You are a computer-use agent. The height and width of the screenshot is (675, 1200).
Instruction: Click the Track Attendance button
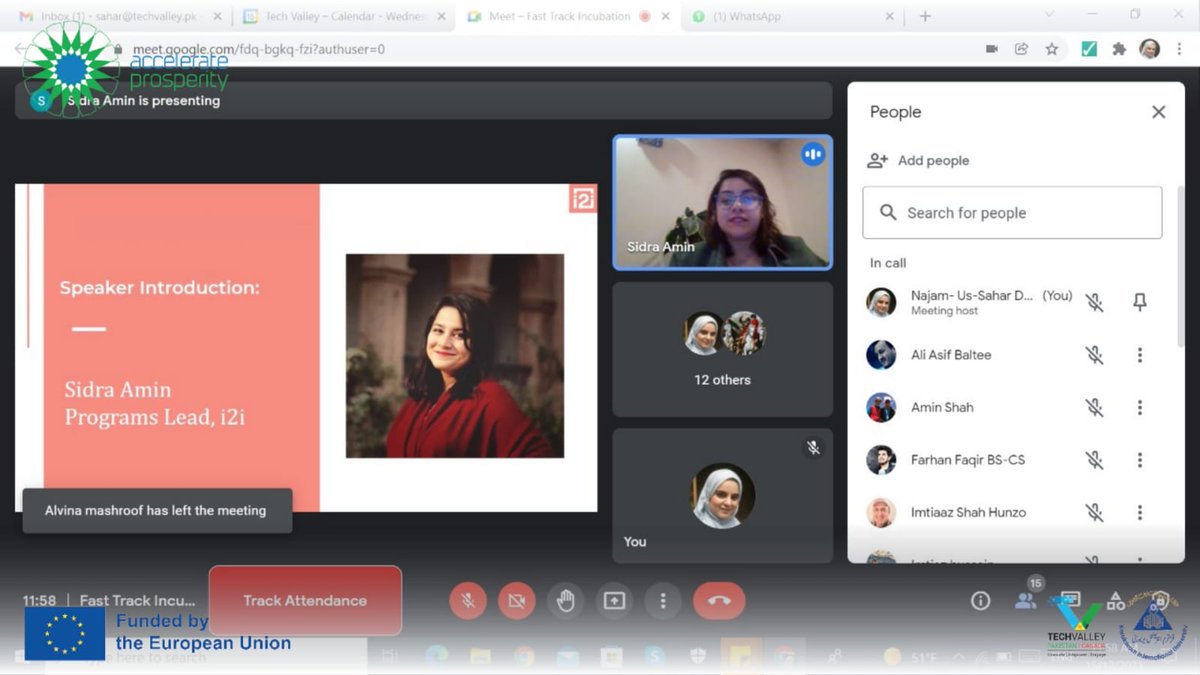(x=305, y=600)
